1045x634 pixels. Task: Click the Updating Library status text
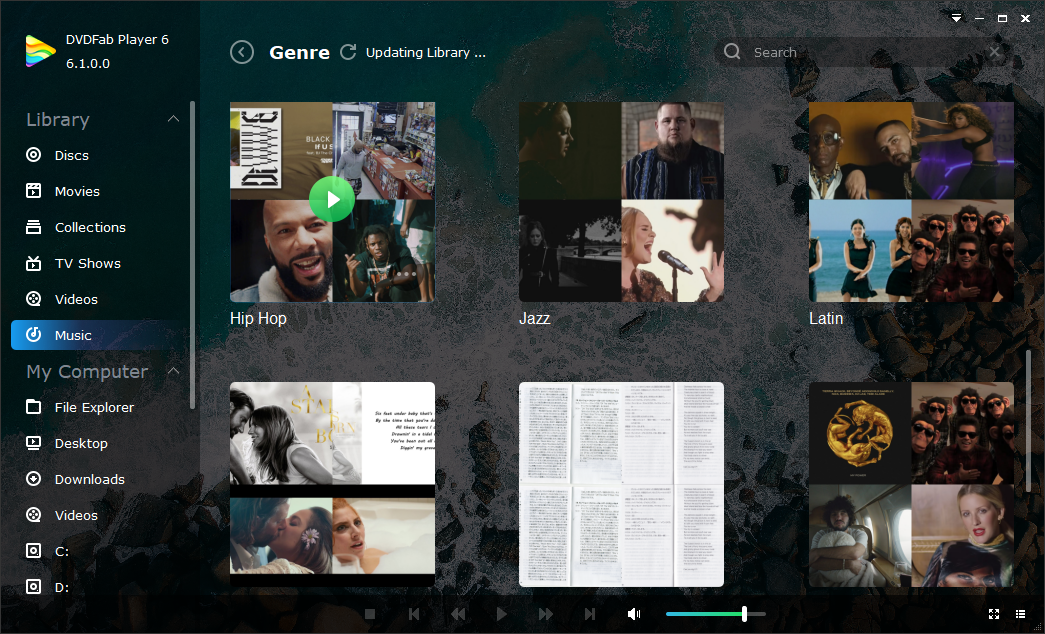coord(426,53)
